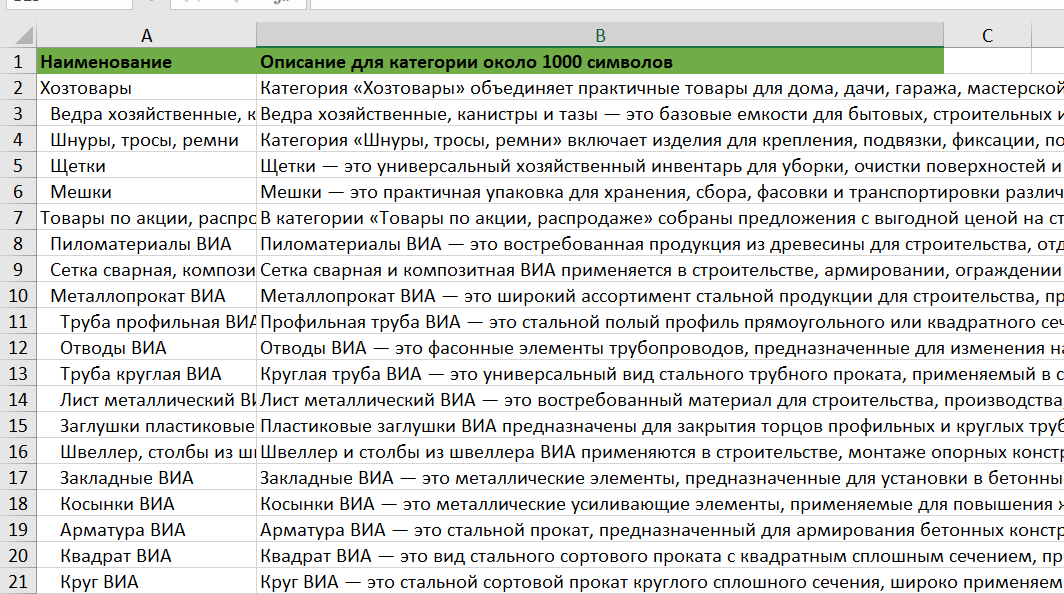Click the Описание для категории header cell

click(600, 62)
